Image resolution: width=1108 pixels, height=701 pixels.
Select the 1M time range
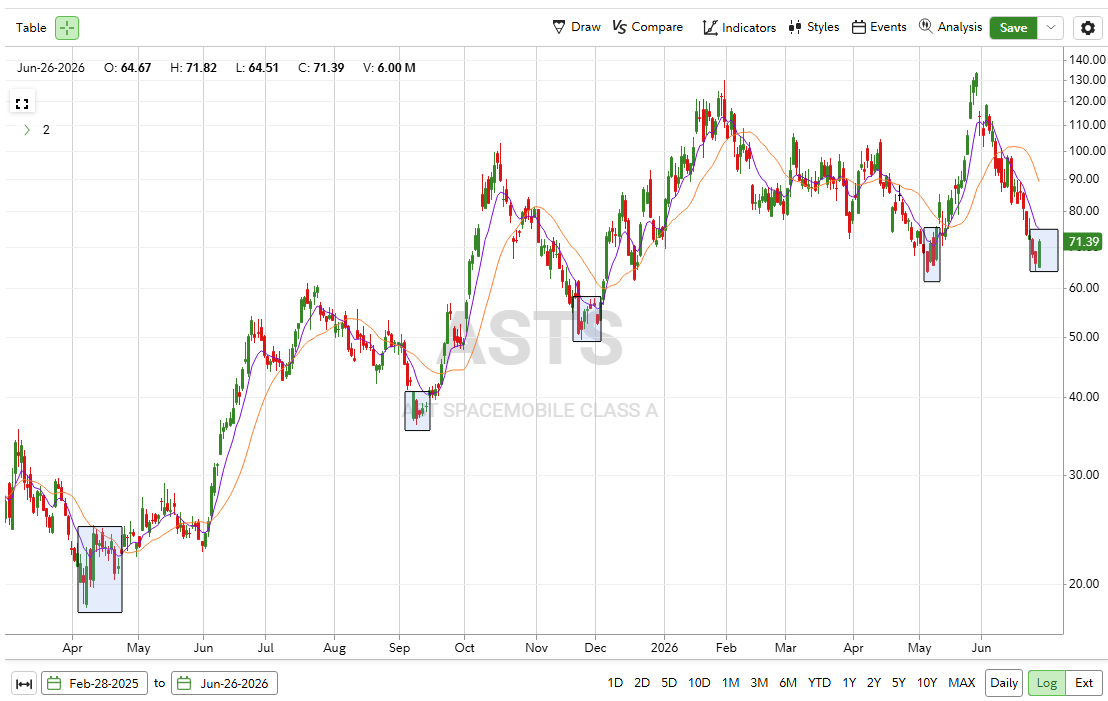click(731, 683)
